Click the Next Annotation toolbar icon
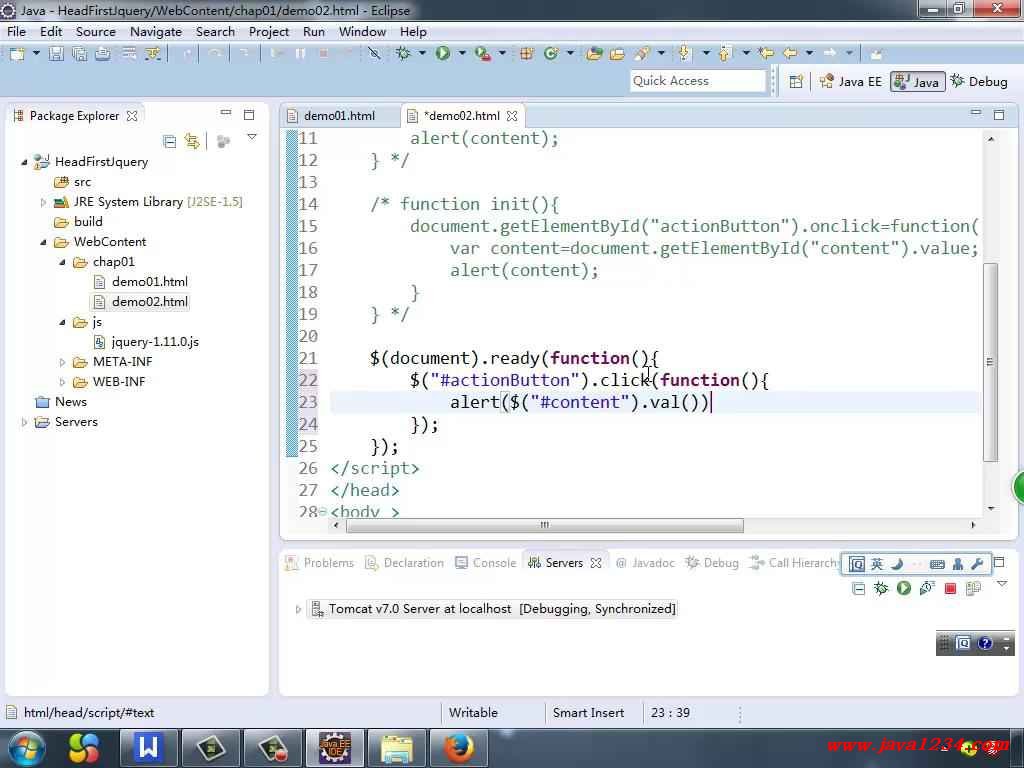Viewport: 1024px width, 768px height. 684,54
